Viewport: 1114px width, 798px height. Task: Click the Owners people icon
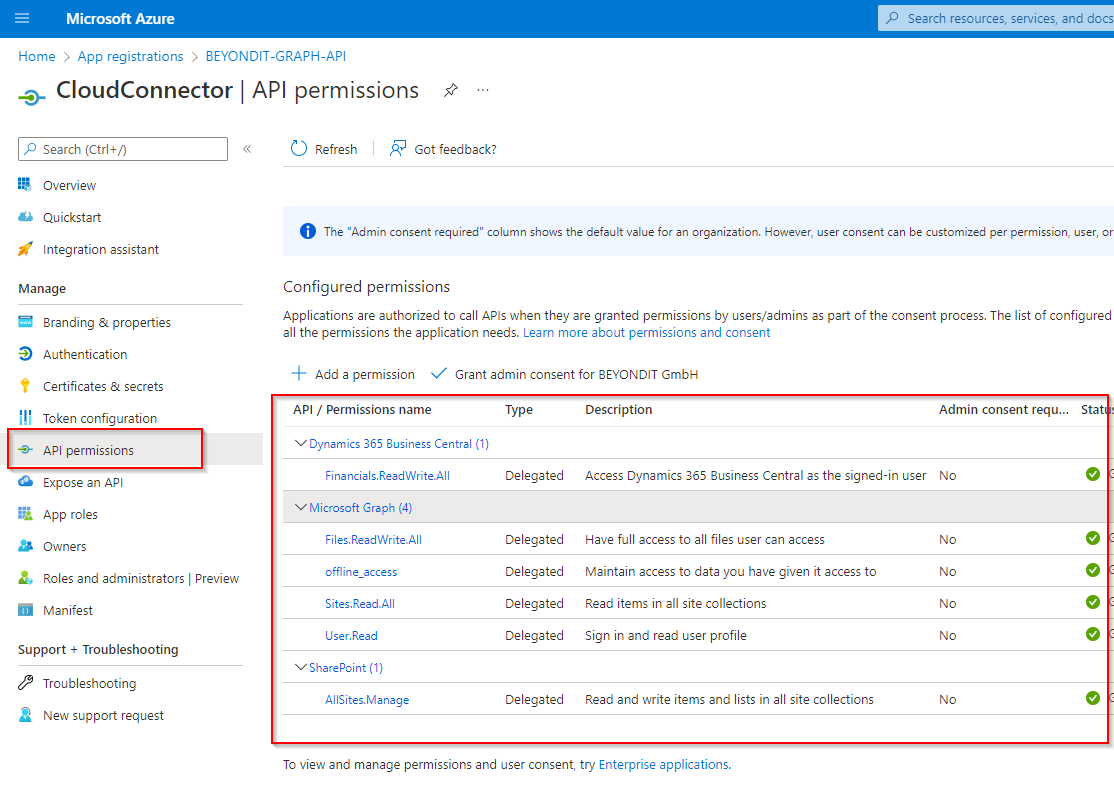25,546
